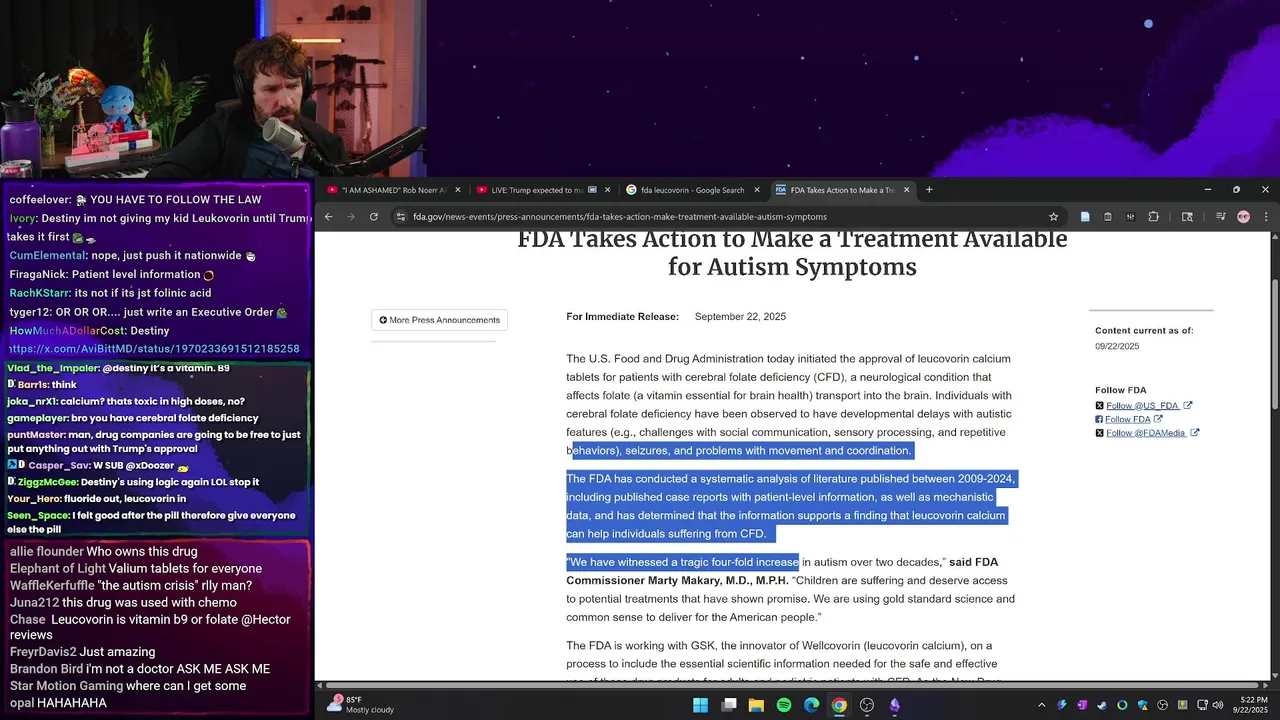Close the fda leucovorin Google Search tab
The image size is (1280, 720).
(x=757, y=190)
